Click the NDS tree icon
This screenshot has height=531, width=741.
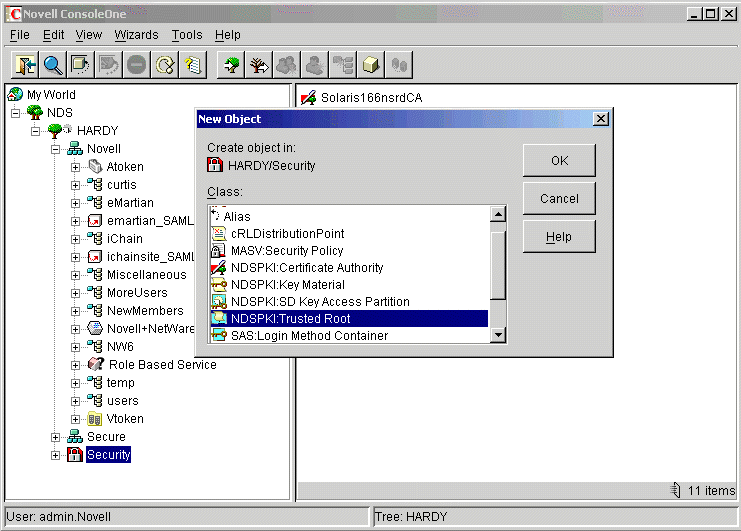34,112
